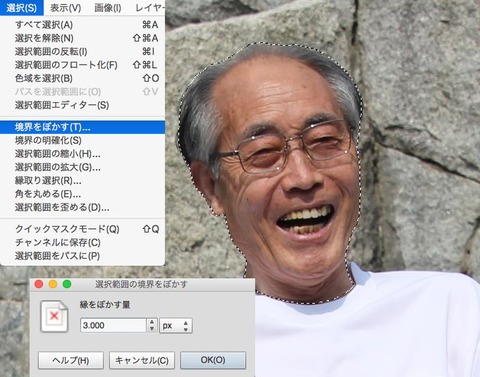Image resolution: width=480 pixels, height=377 pixels.
Task: Close the 選択範囲の境界をぼかす dialog with red button
Action: pyautogui.click(x=39, y=284)
